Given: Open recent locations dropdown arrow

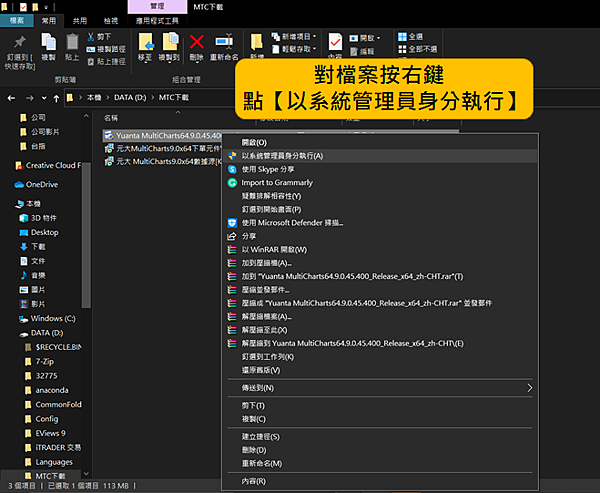Looking at the screenshot, I should pos(44,98).
